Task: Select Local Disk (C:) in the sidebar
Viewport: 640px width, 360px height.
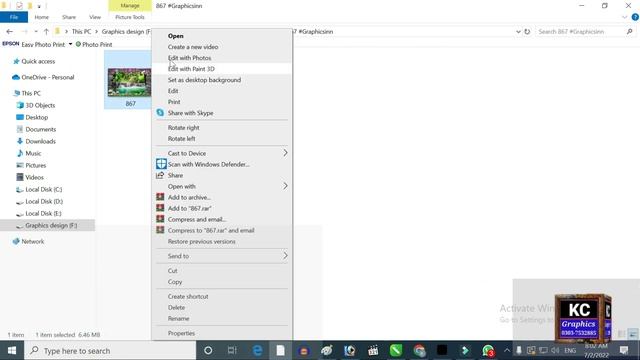Action: point(44,189)
